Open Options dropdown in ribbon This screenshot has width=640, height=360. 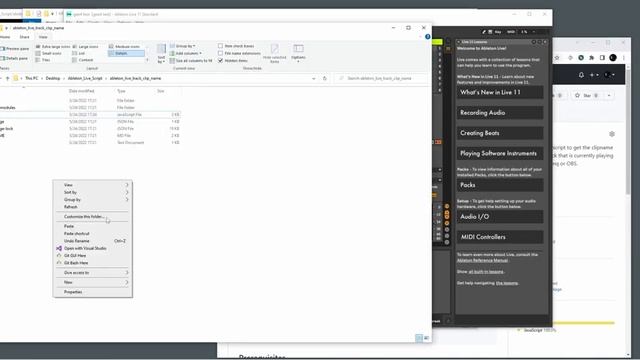[x=298, y=53]
